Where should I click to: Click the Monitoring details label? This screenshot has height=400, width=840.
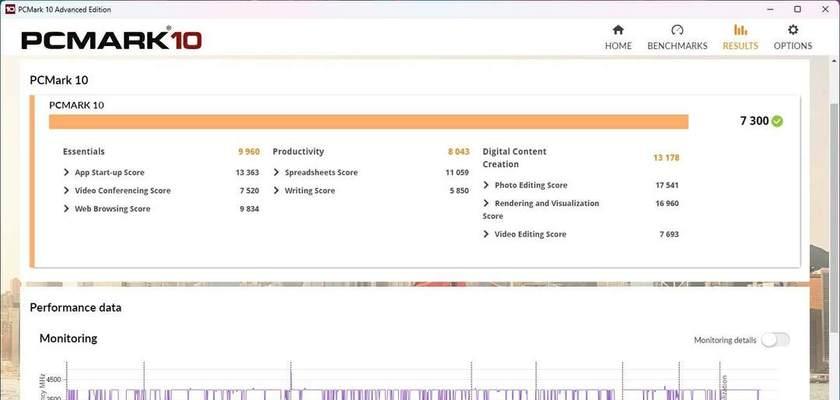tap(725, 340)
